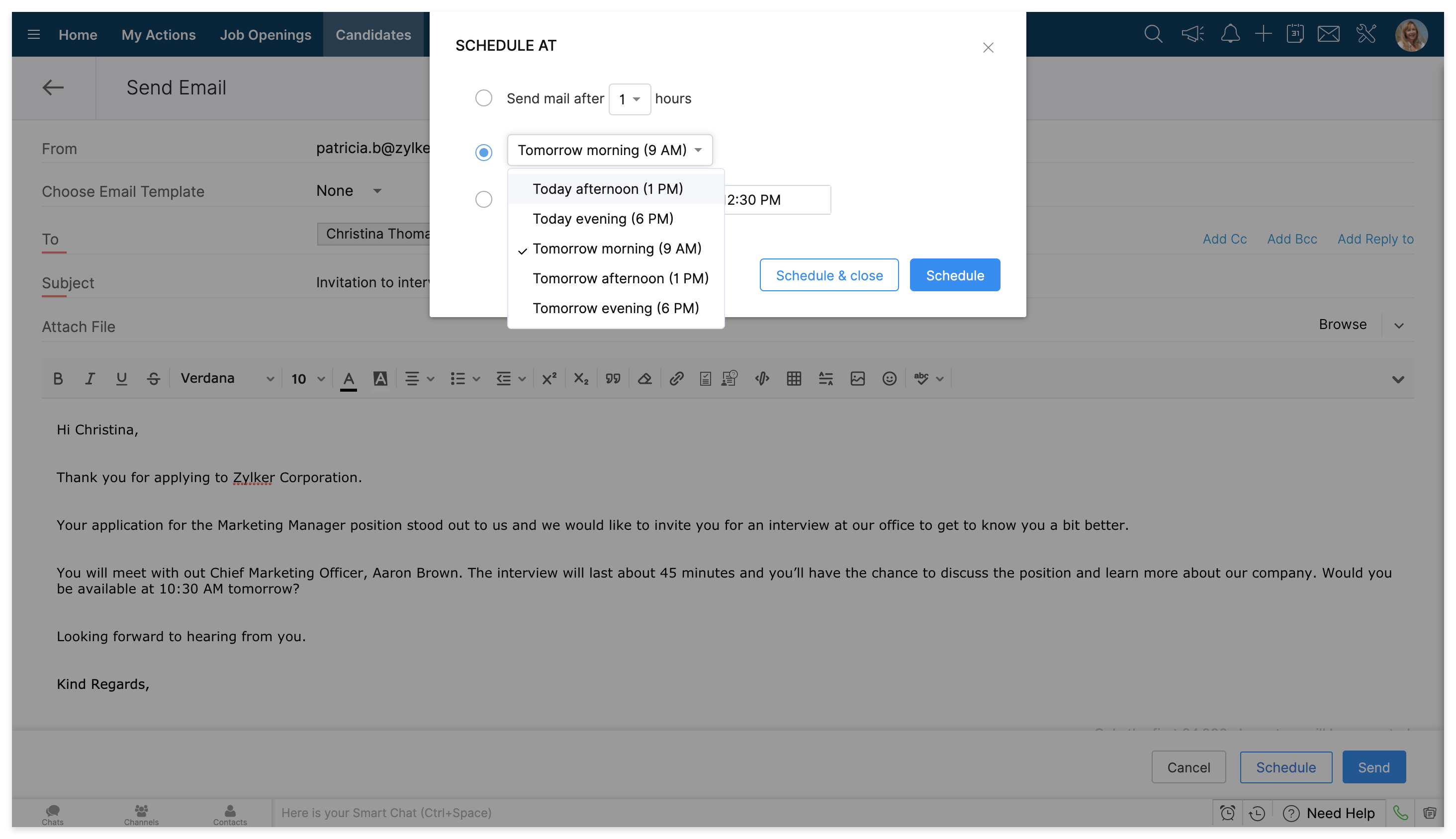The image size is (1456, 839).
Task: Open the hours count dropdown
Action: pos(630,99)
